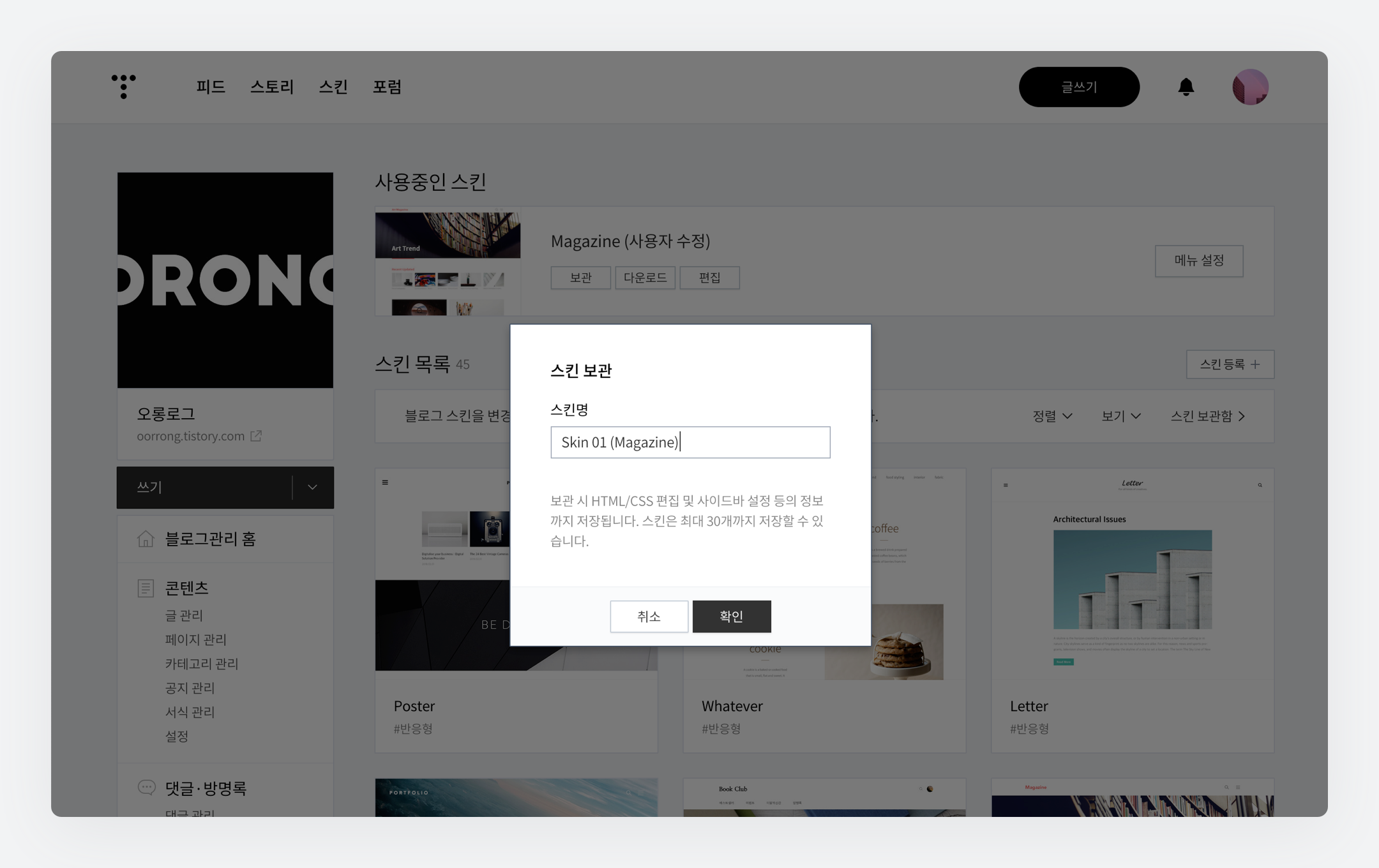Confirm skin save with the 확인 button
Screen dimensions: 1379x868
pyautogui.click(x=732, y=616)
